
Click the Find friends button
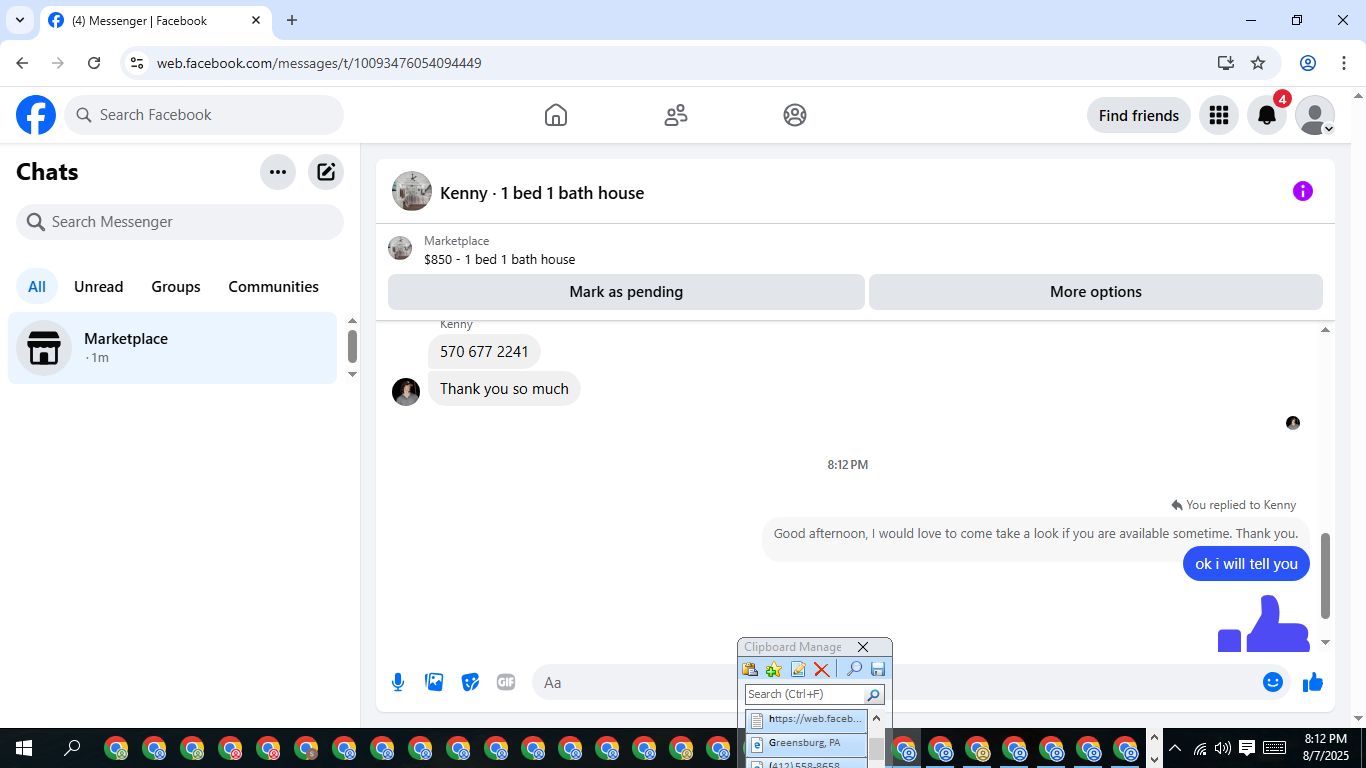coord(1139,115)
